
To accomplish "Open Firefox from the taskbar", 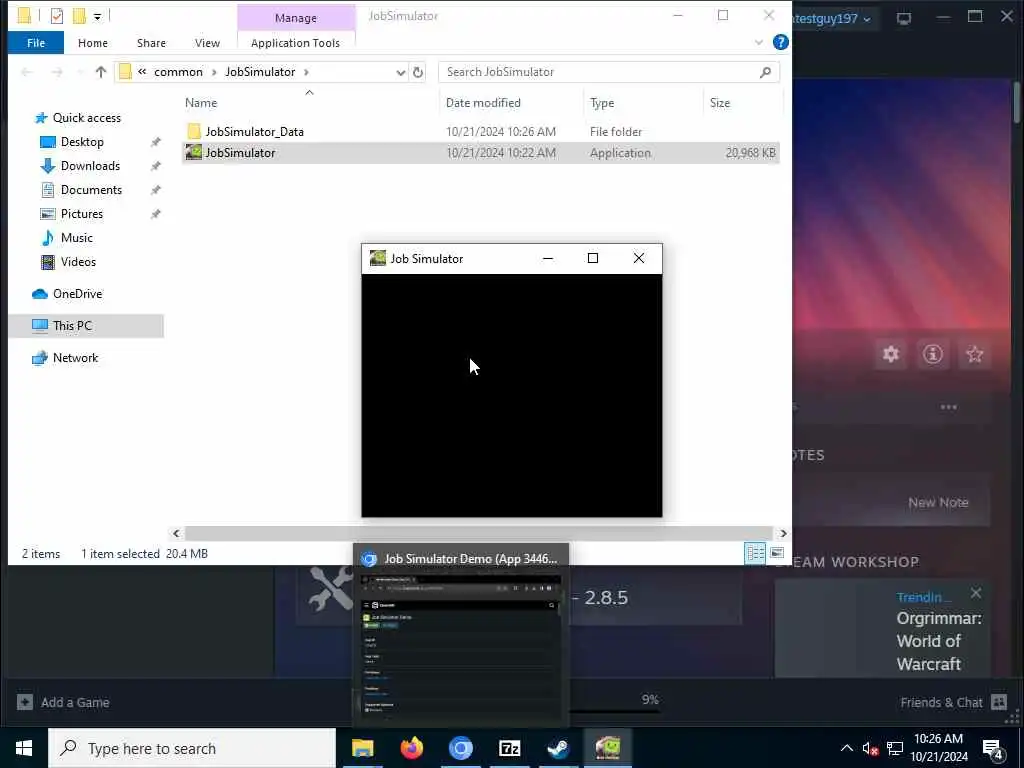I will [x=411, y=748].
